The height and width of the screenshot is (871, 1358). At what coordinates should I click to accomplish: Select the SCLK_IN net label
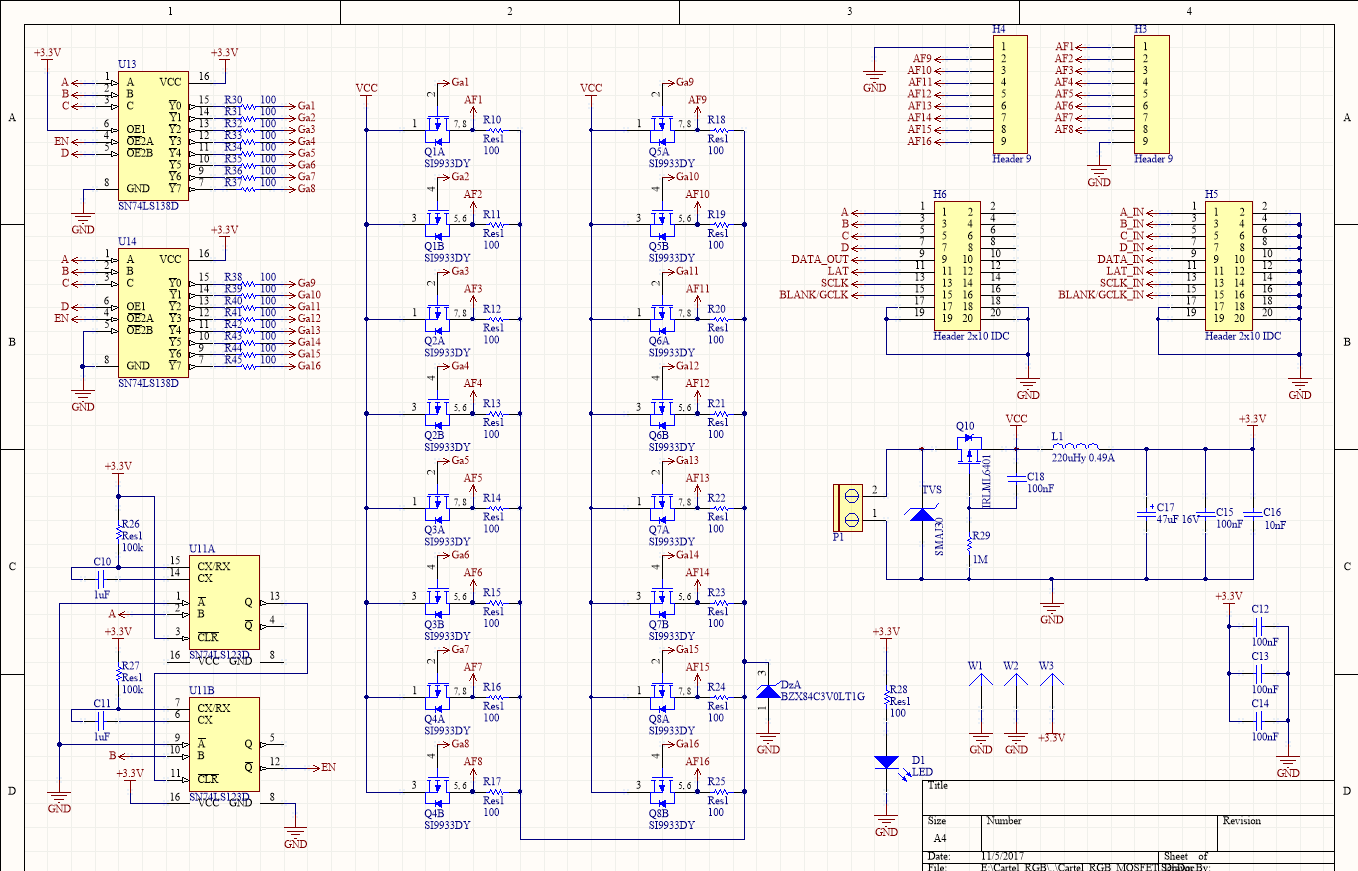pos(1121,283)
